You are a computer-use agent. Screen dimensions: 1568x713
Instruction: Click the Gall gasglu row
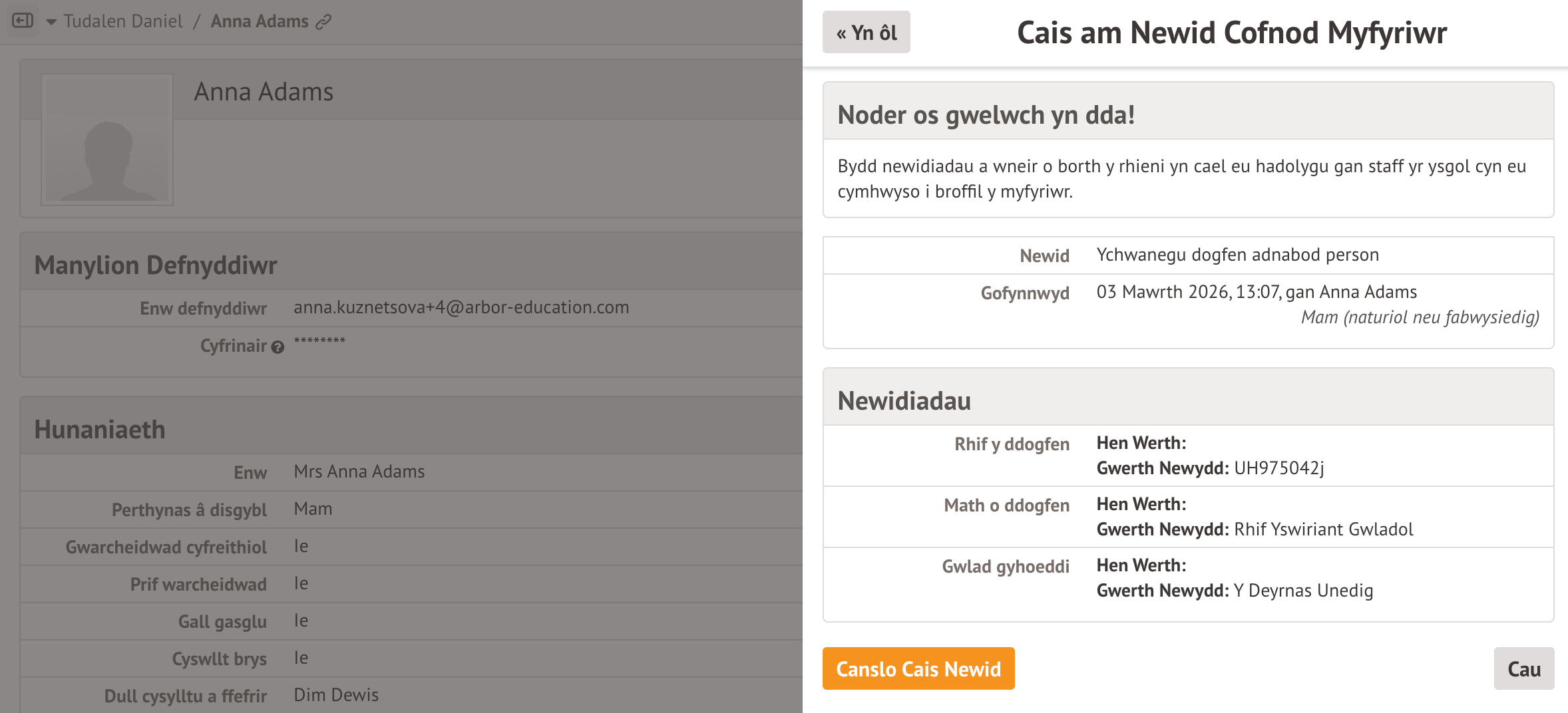pyautogui.click(x=410, y=621)
